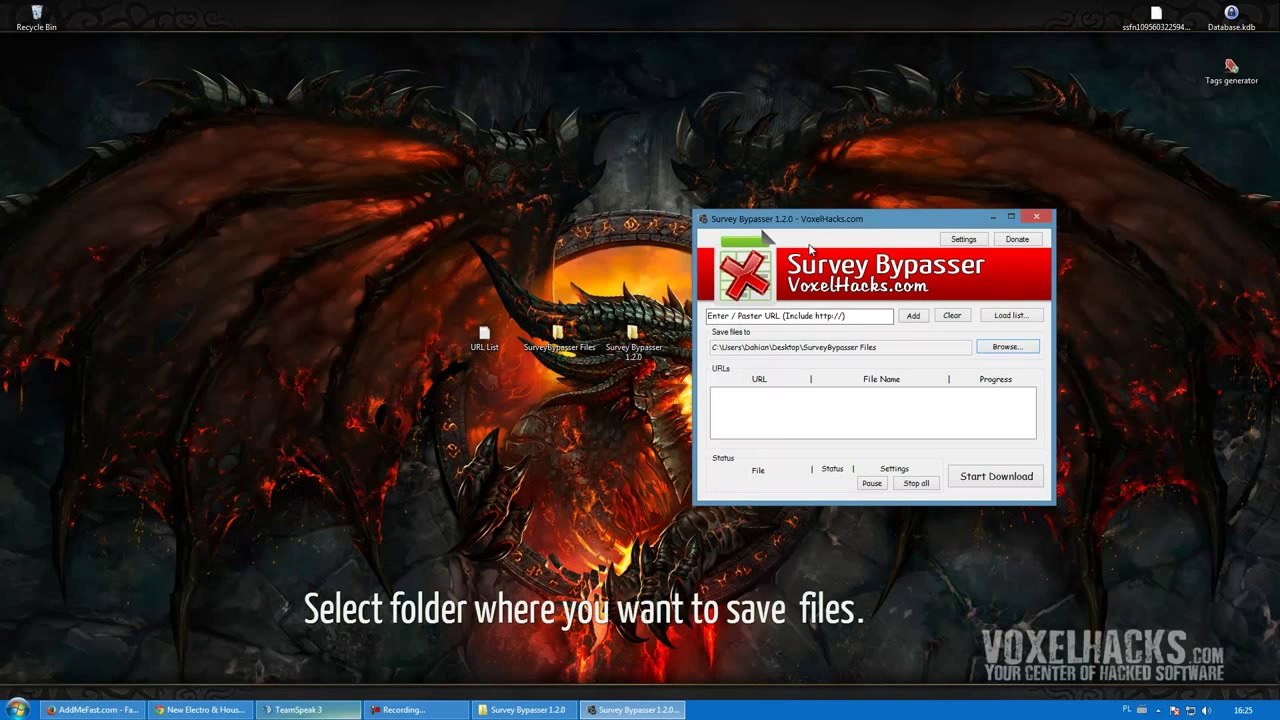Click the Stop all button
This screenshot has height=720, width=1280.
pyautogui.click(x=916, y=484)
